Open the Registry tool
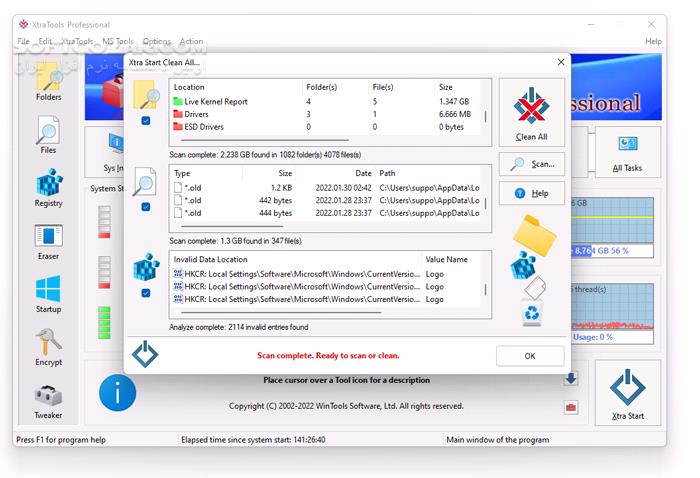Image resolution: width=700 pixels, height=478 pixels. tap(48, 187)
